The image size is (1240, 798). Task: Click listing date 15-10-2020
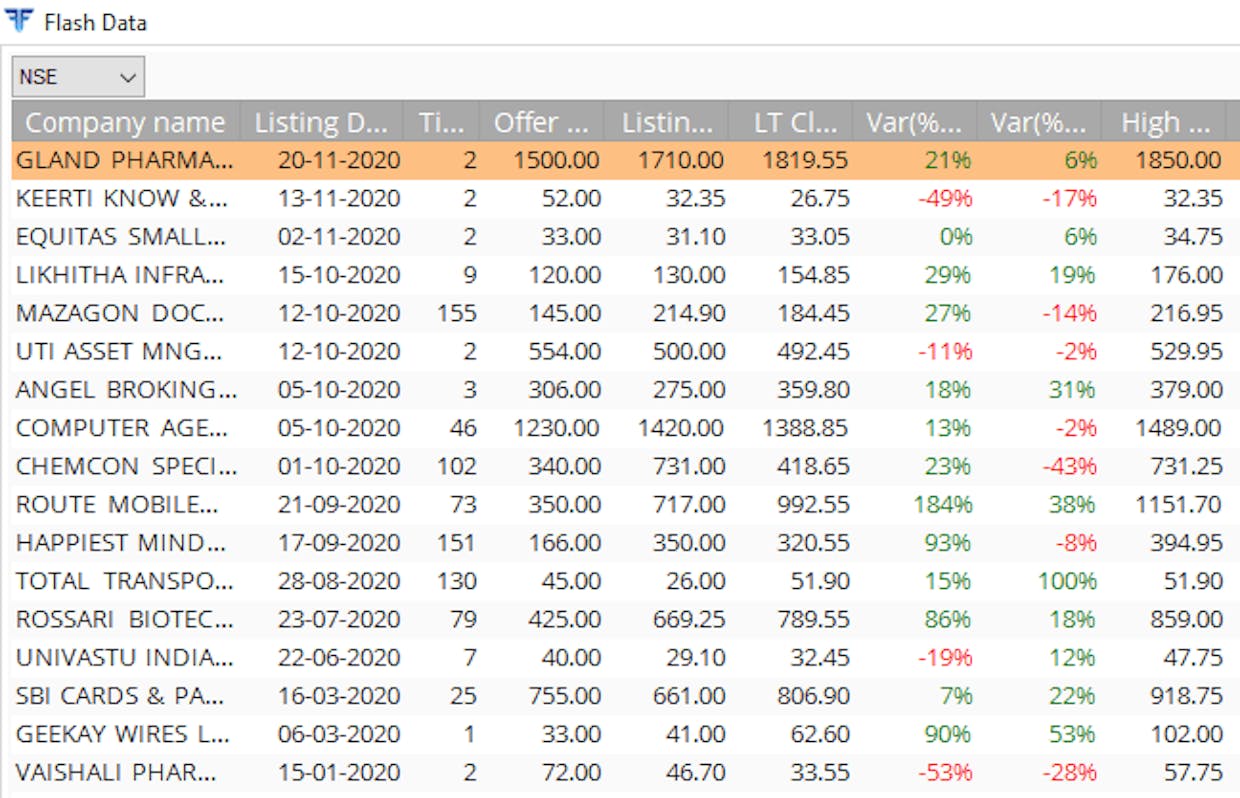click(x=339, y=275)
